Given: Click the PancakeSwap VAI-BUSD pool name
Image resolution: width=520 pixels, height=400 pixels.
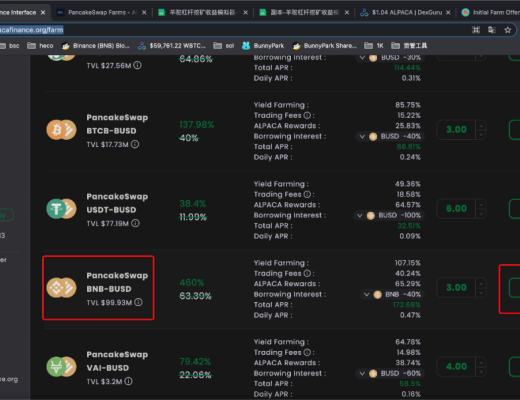Looking at the screenshot, I should click(117, 361).
